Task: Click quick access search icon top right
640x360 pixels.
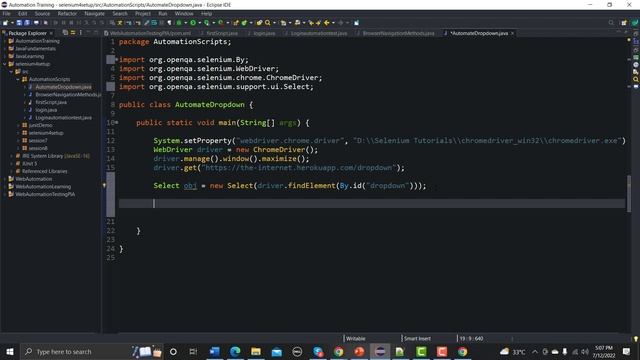Action: (611, 23)
